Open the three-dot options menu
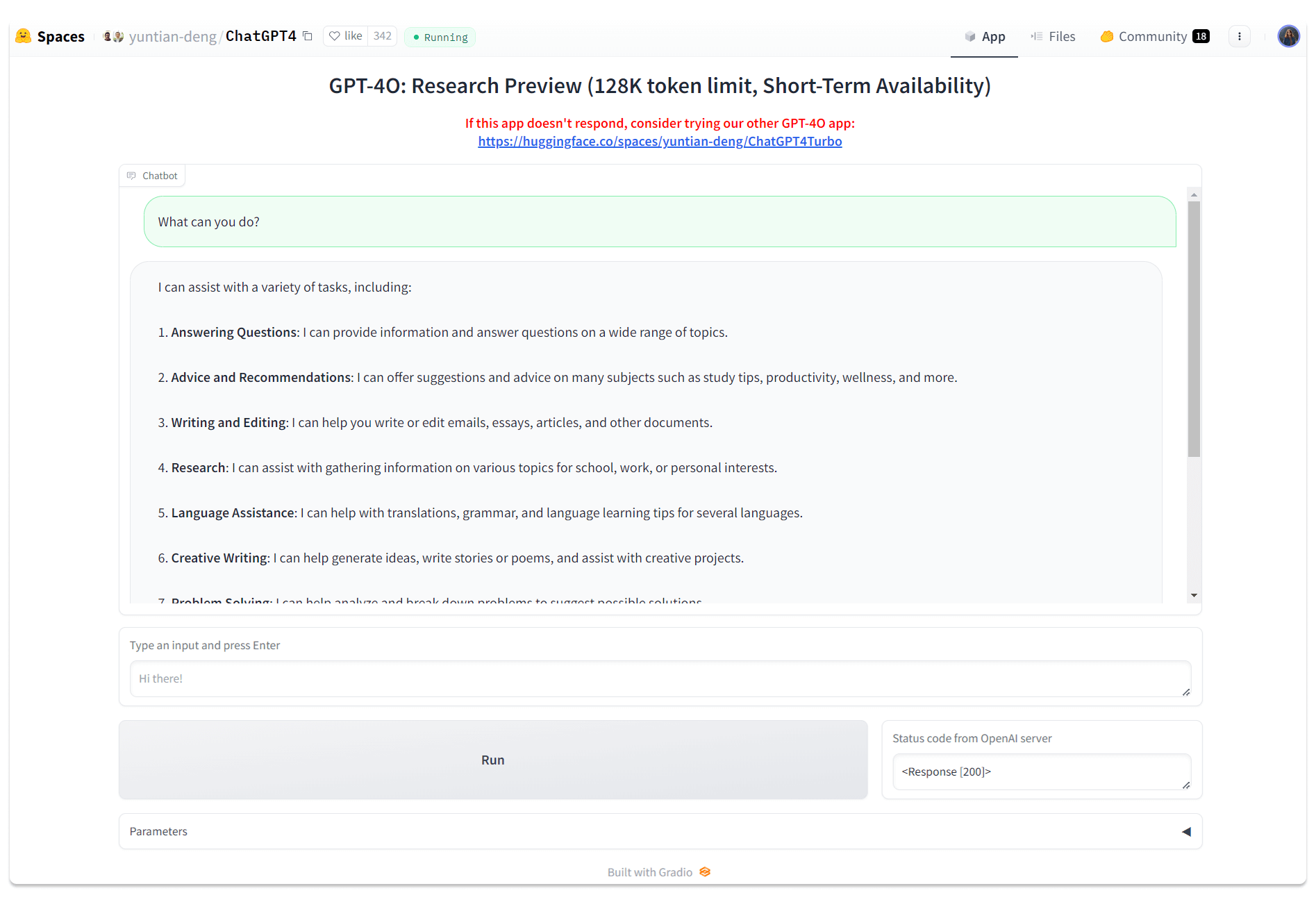The image size is (1316, 902). (1239, 36)
